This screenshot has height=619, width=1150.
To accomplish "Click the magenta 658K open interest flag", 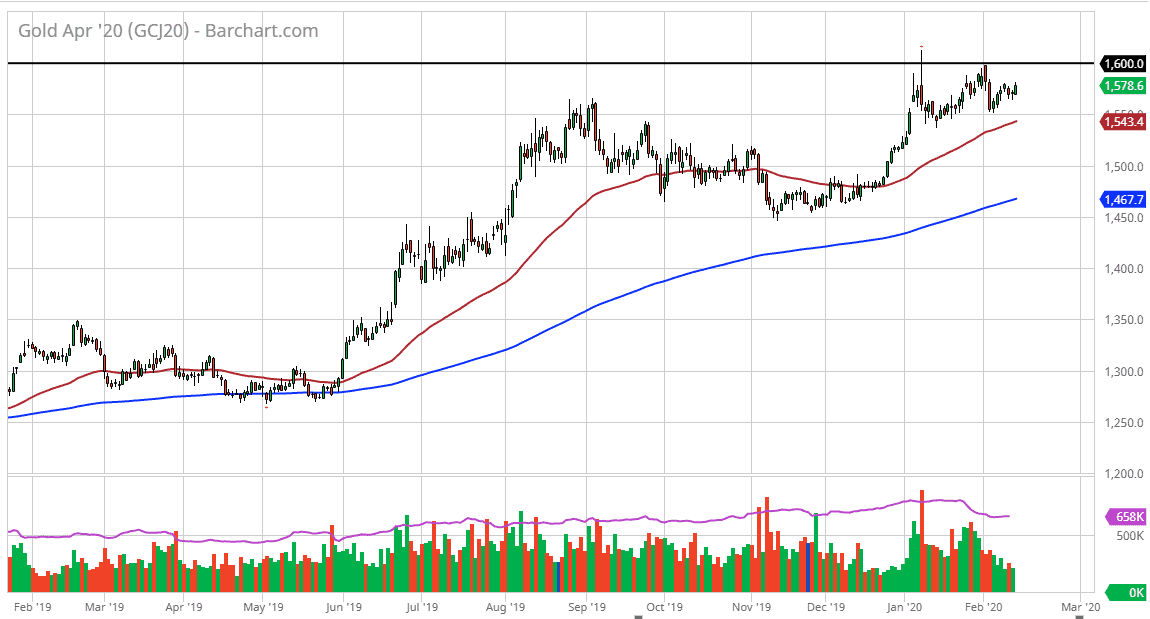I will (1127, 517).
